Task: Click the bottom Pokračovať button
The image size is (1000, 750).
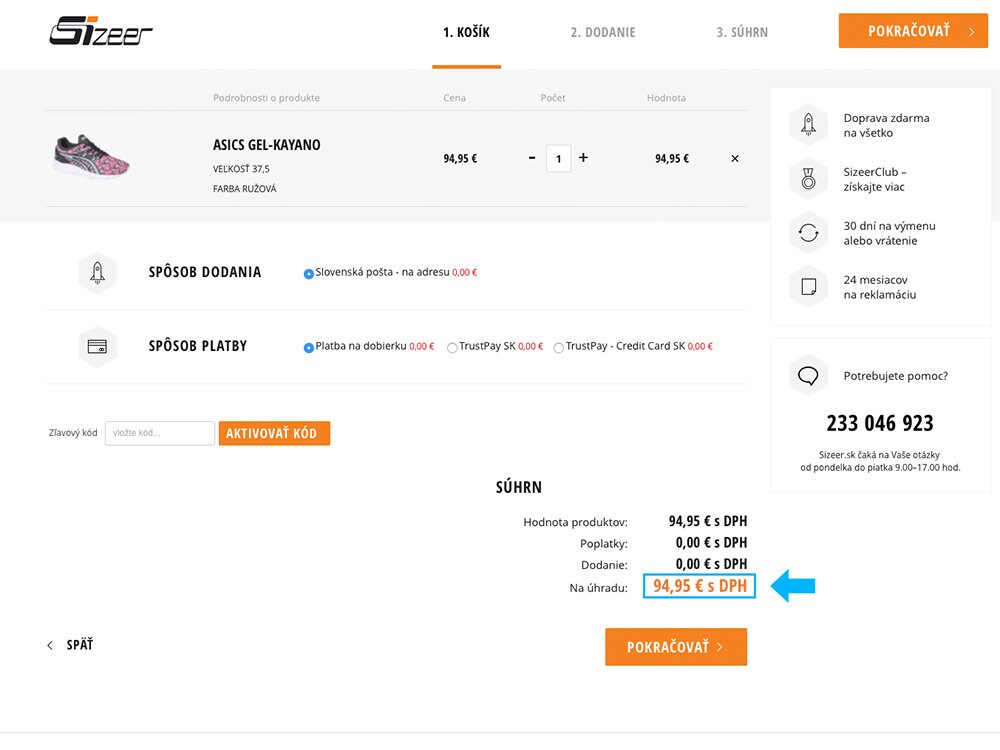Action: (676, 647)
